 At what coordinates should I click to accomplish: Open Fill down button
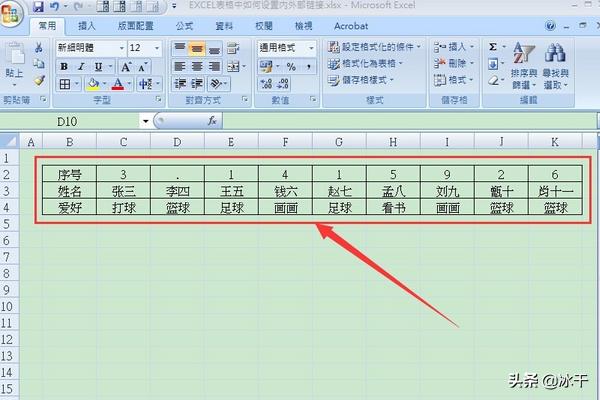493,64
